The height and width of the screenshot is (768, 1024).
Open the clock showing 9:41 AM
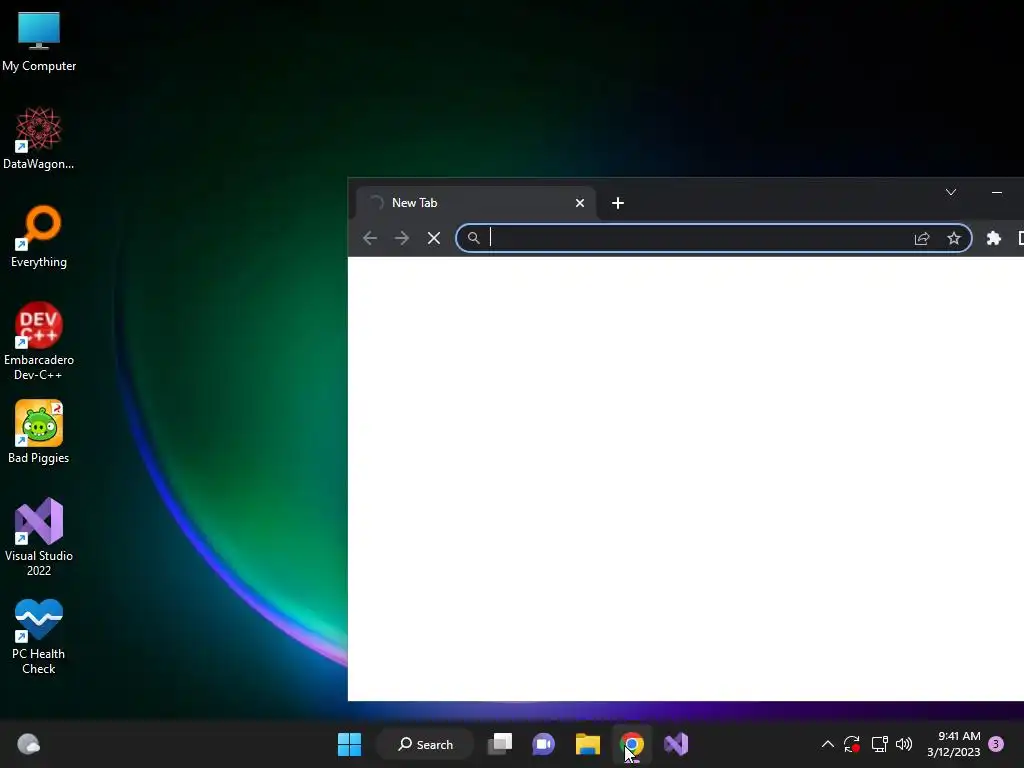coord(953,744)
